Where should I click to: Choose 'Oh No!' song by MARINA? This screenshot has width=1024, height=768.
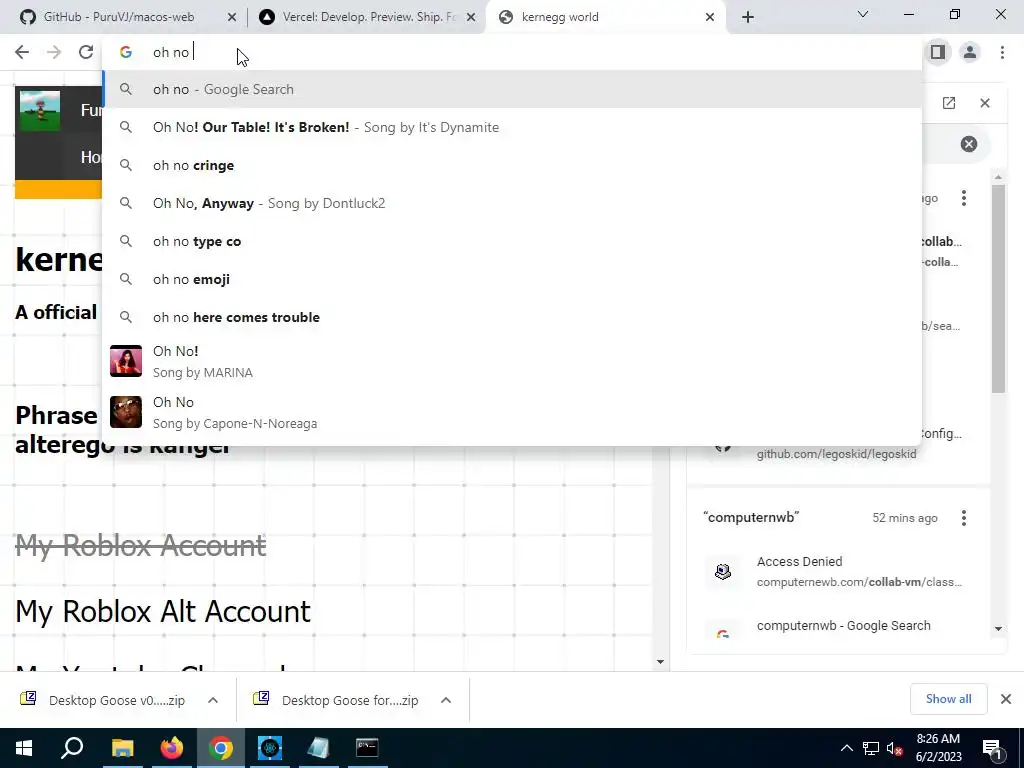512,361
